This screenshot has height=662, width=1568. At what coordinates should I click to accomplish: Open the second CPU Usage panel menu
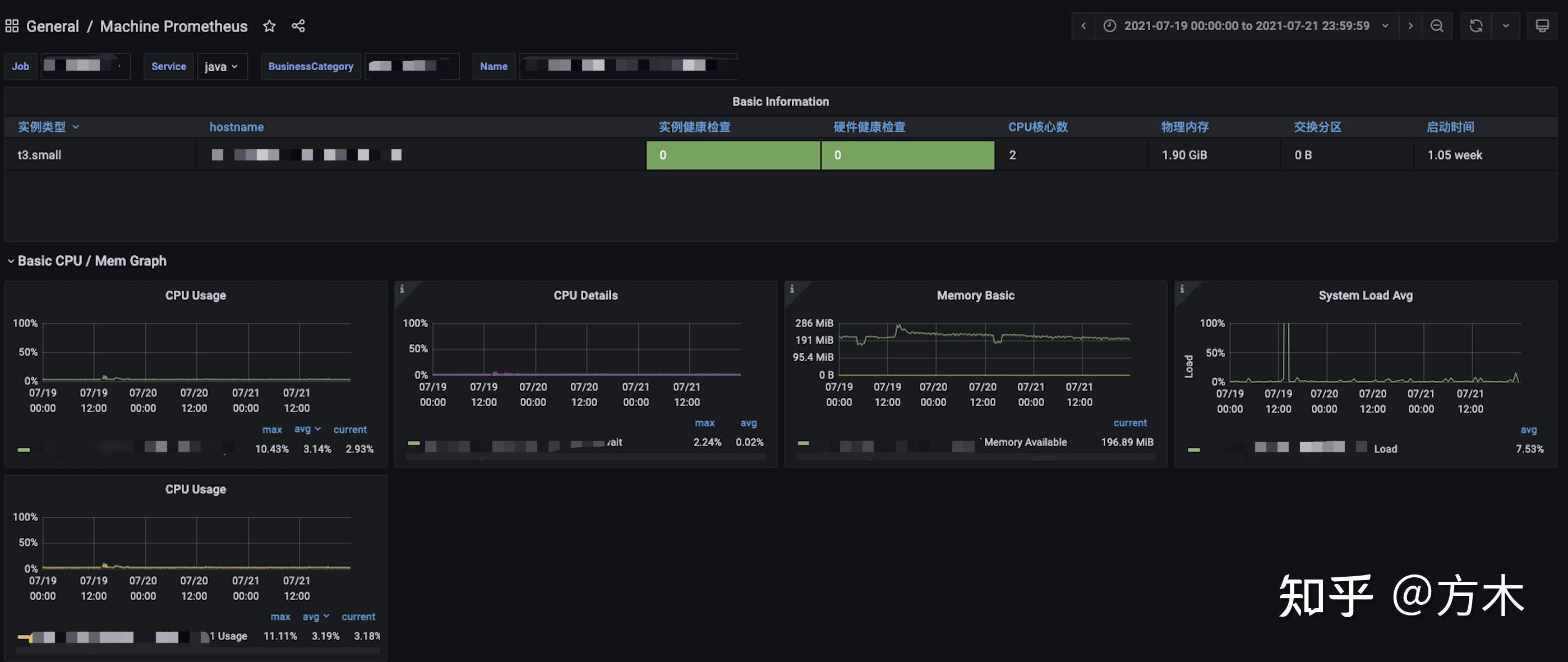(195, 489)
